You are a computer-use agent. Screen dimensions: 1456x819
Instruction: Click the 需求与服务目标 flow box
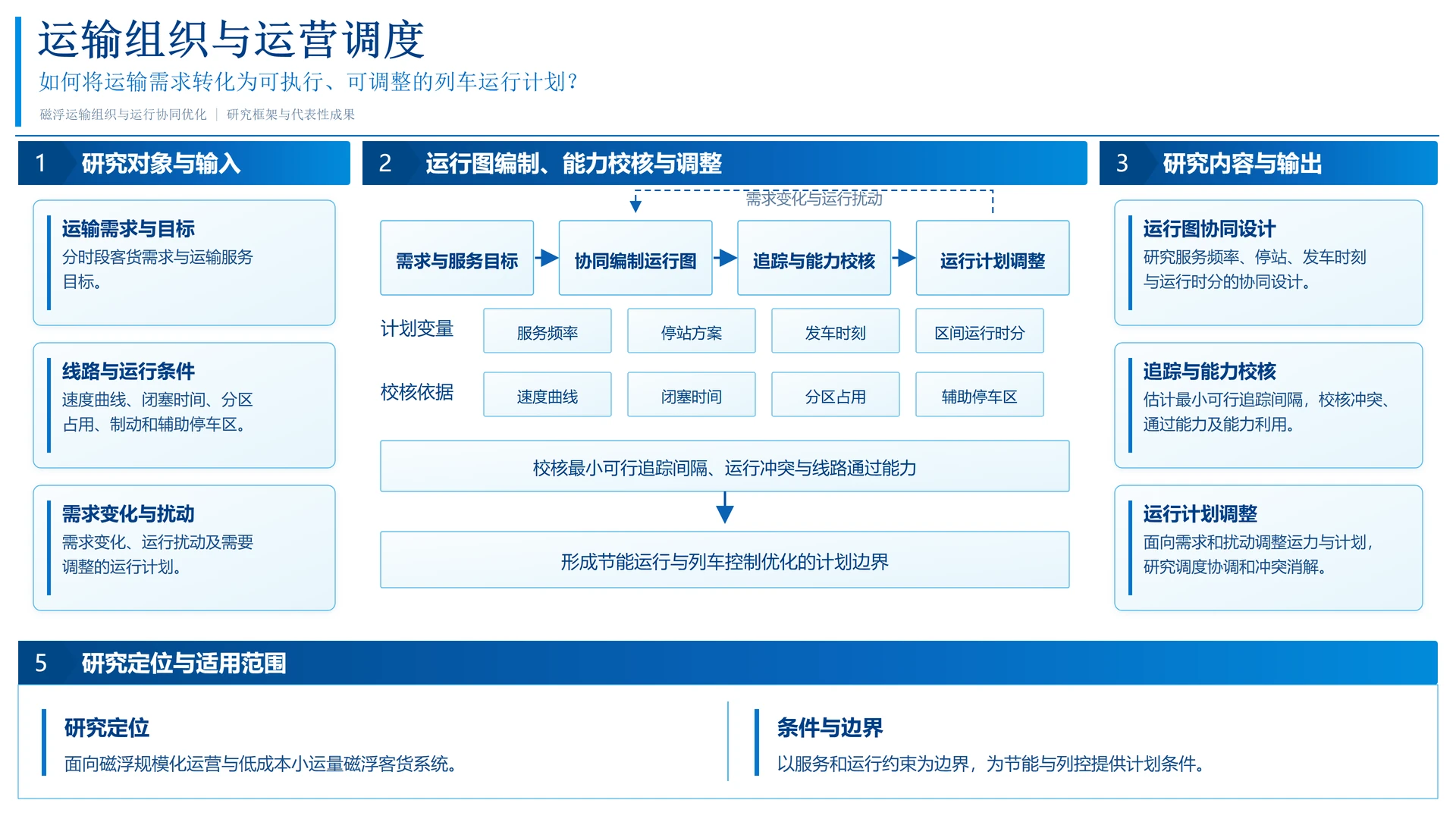pyautogui.click(x=457, y=258)
